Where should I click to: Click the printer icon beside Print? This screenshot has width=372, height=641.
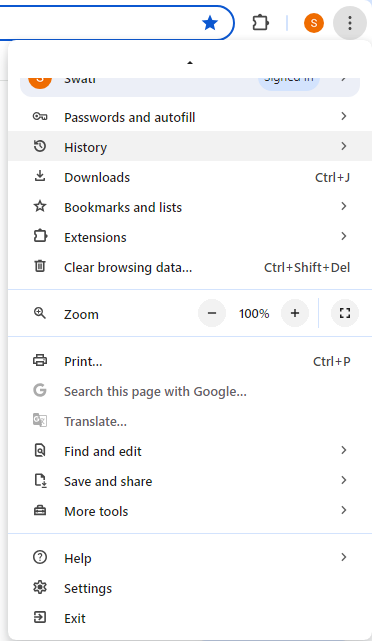[x=40, y=361]
